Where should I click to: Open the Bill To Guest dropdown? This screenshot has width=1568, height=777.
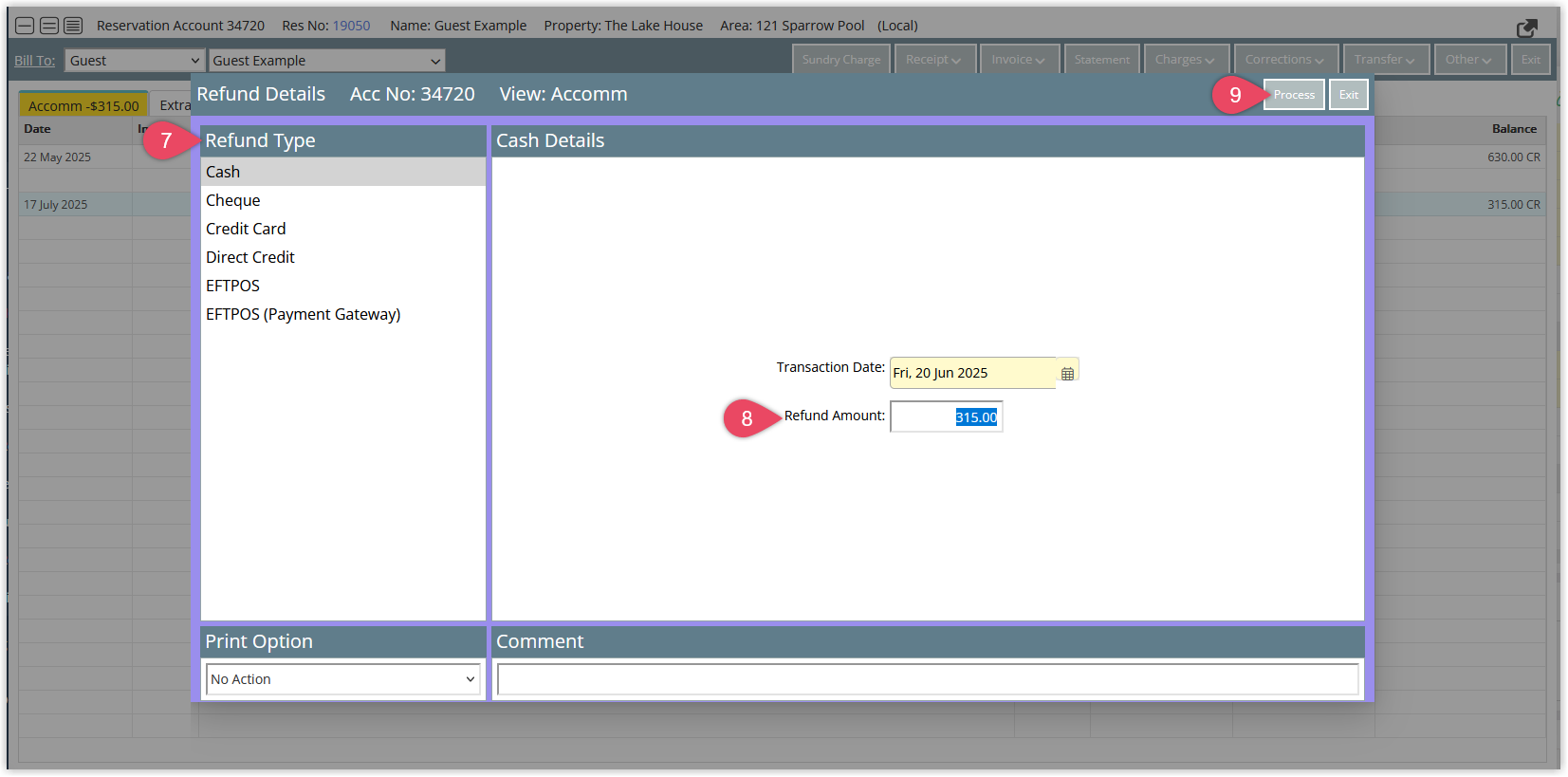pos(135,61)
